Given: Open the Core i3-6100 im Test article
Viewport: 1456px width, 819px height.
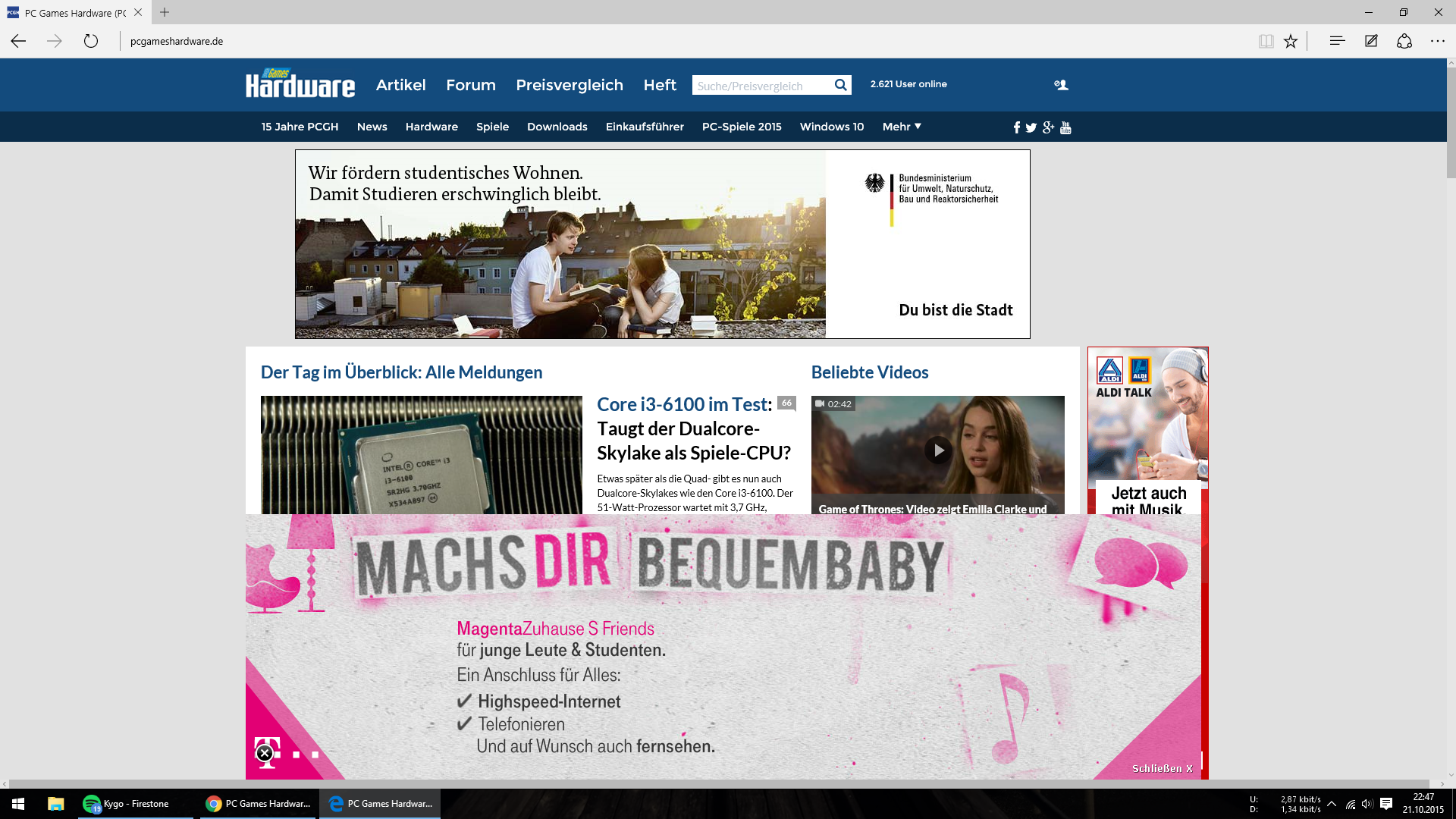Looking at the screenshot, I should click(x=684, y=404).
